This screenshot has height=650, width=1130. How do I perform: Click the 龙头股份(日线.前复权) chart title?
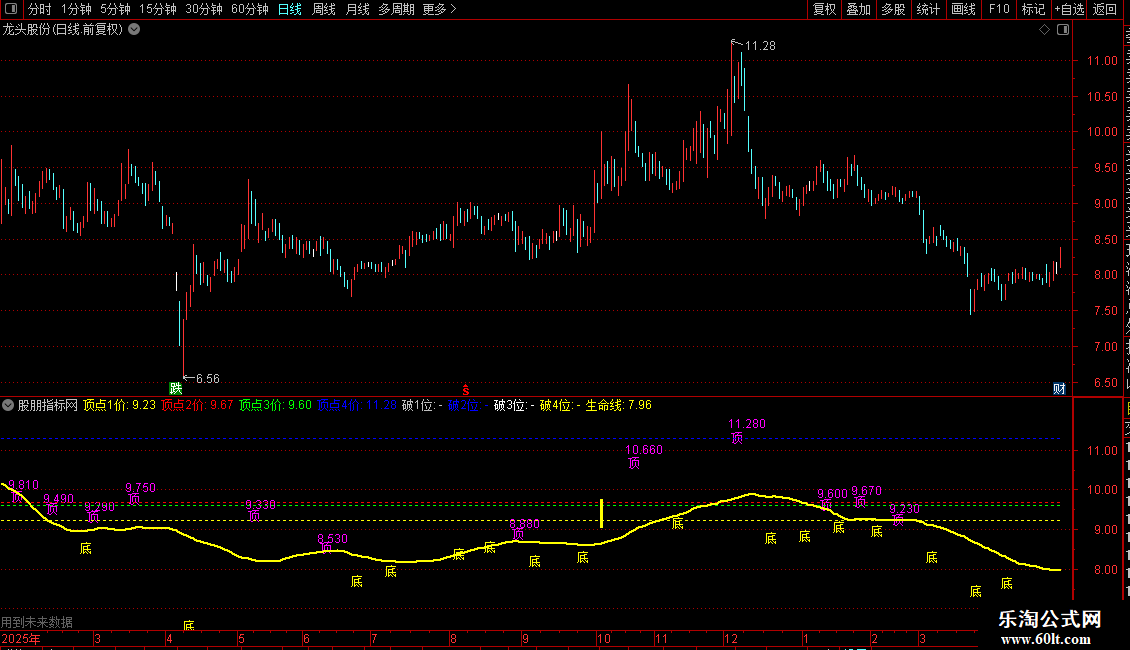tap(63, 30)
